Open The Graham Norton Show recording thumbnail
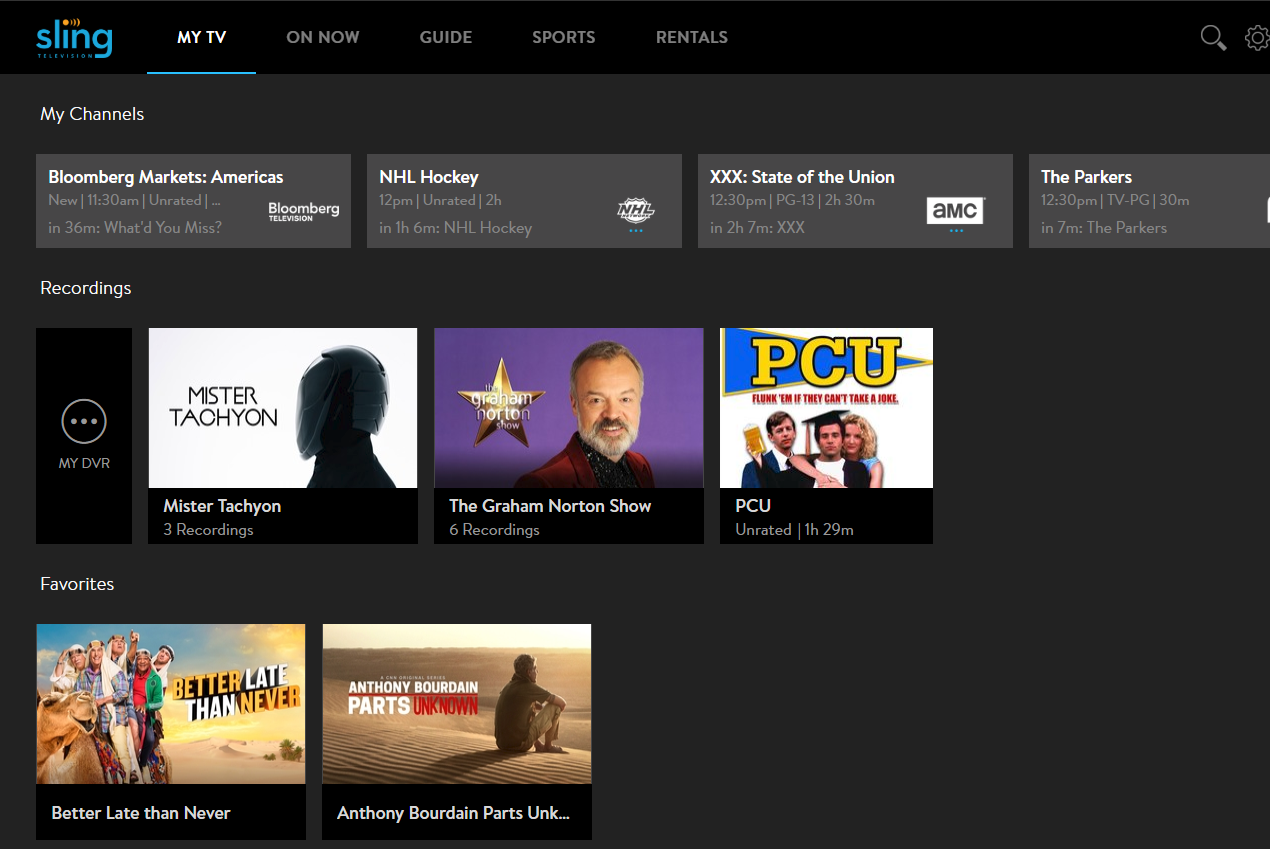This screenshot has height=849, width=1270. click(569, 408)
